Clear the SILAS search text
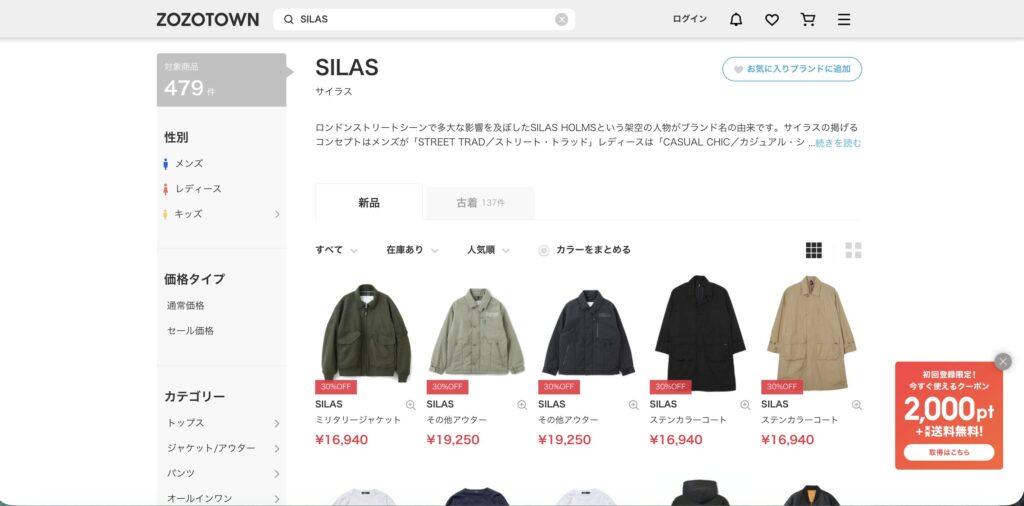The height and width of the screenshot is (506, 1024). pyautogui.click(x=562, y=20)
